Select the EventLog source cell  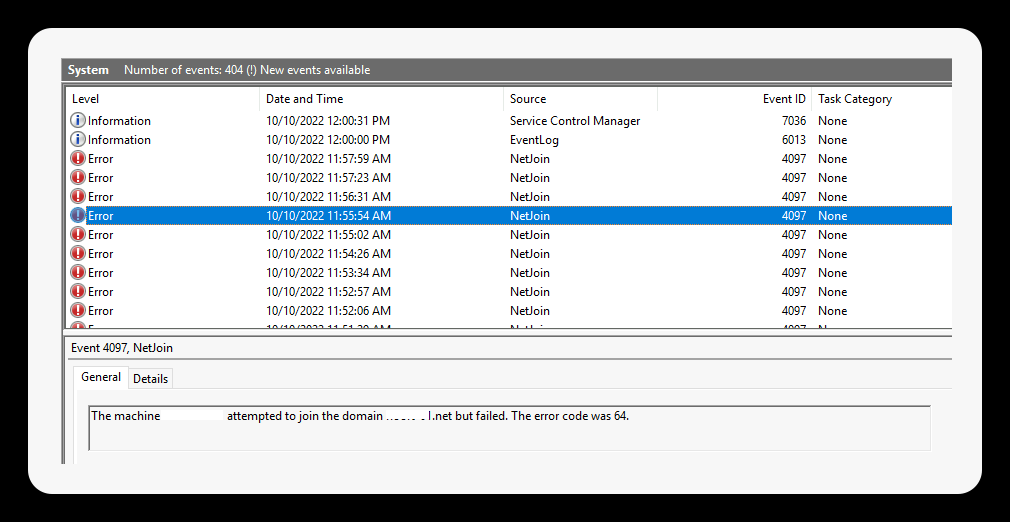coord(534,139)
